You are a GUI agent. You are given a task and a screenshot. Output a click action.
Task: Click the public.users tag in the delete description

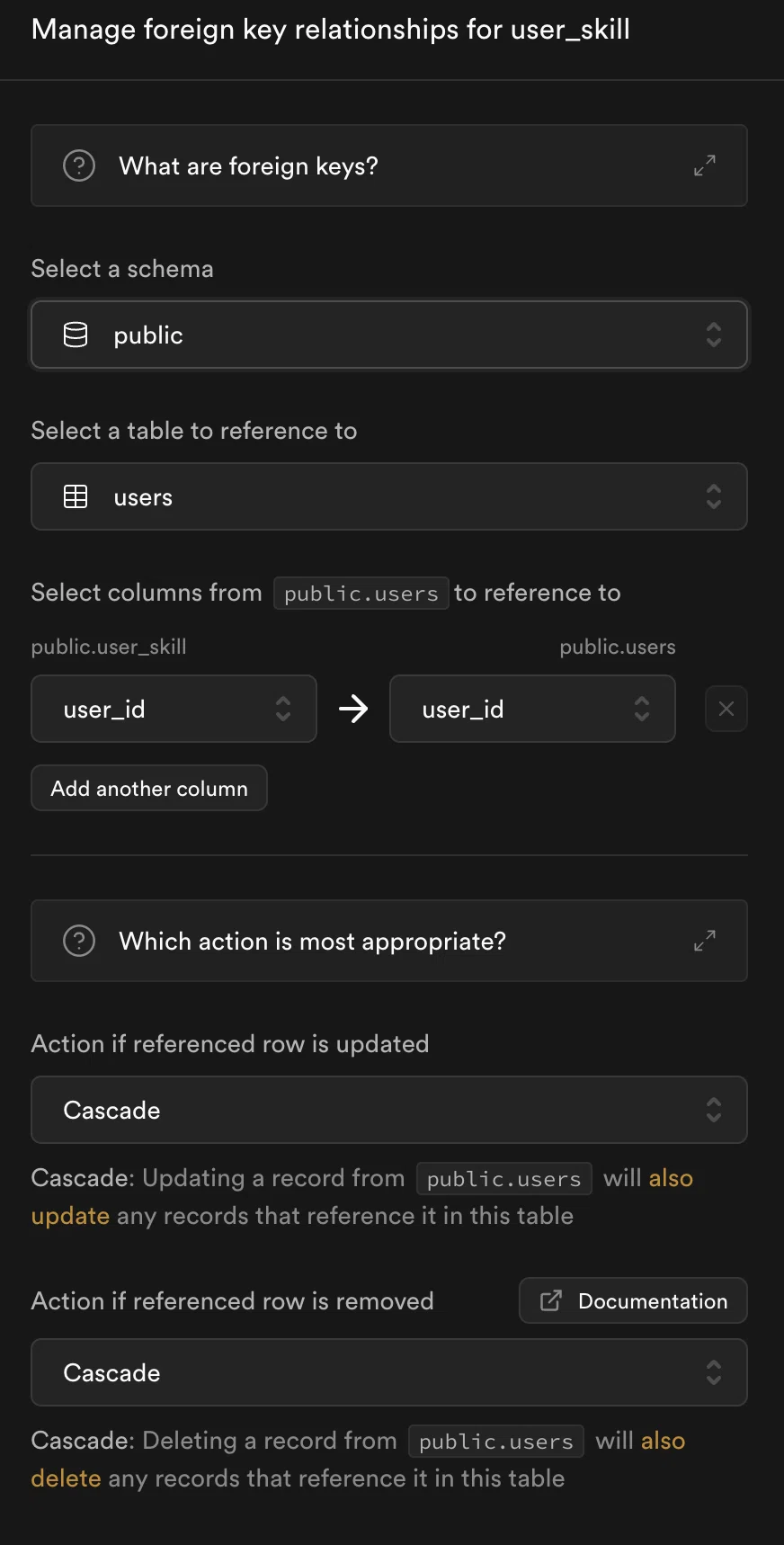[496, 1442]
